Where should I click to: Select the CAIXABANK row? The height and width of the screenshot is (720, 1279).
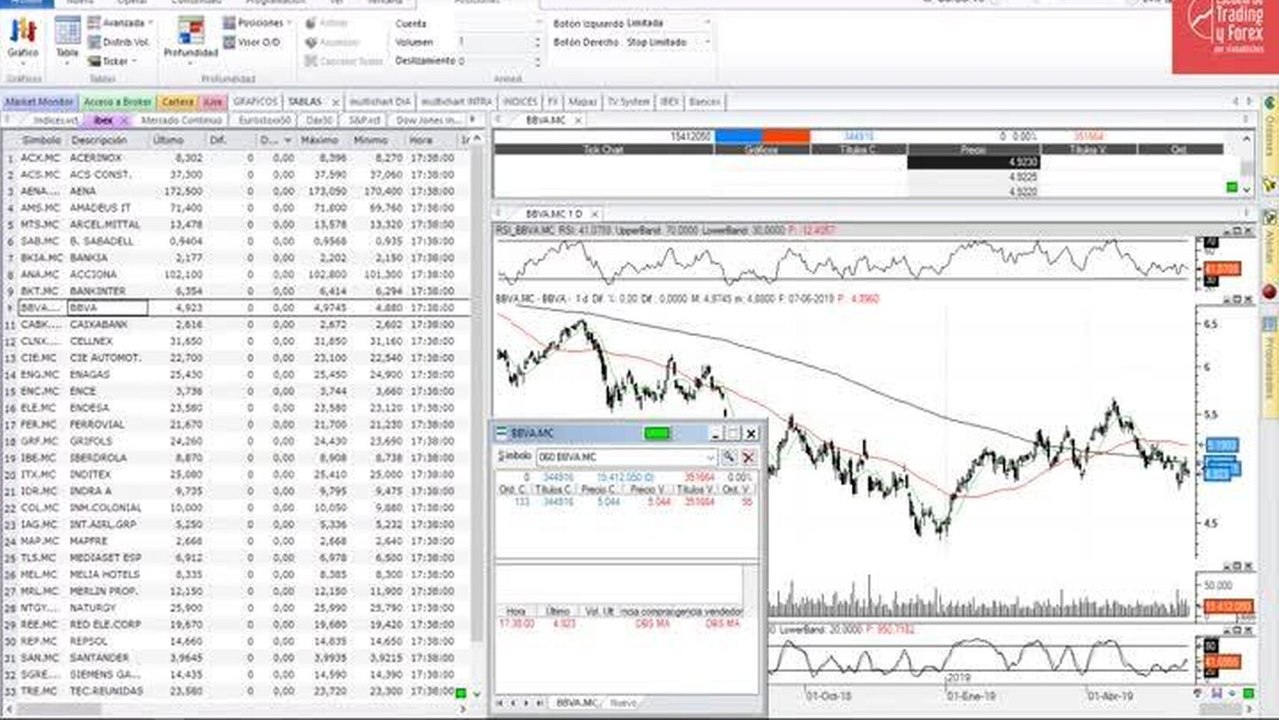235,324
